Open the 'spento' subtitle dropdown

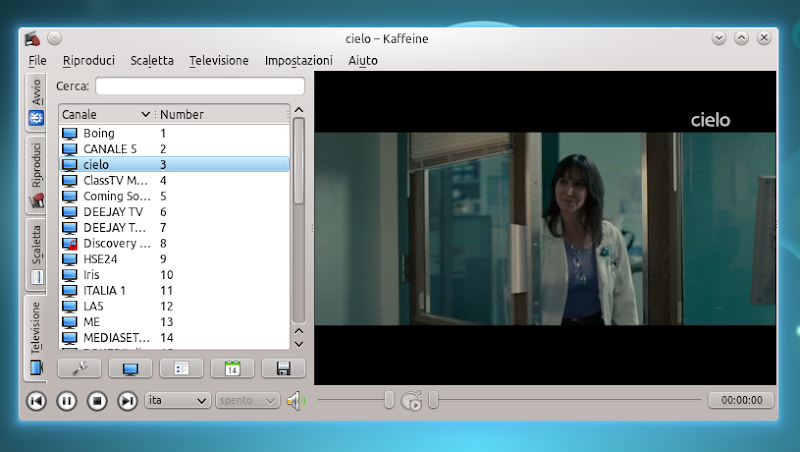247,400
